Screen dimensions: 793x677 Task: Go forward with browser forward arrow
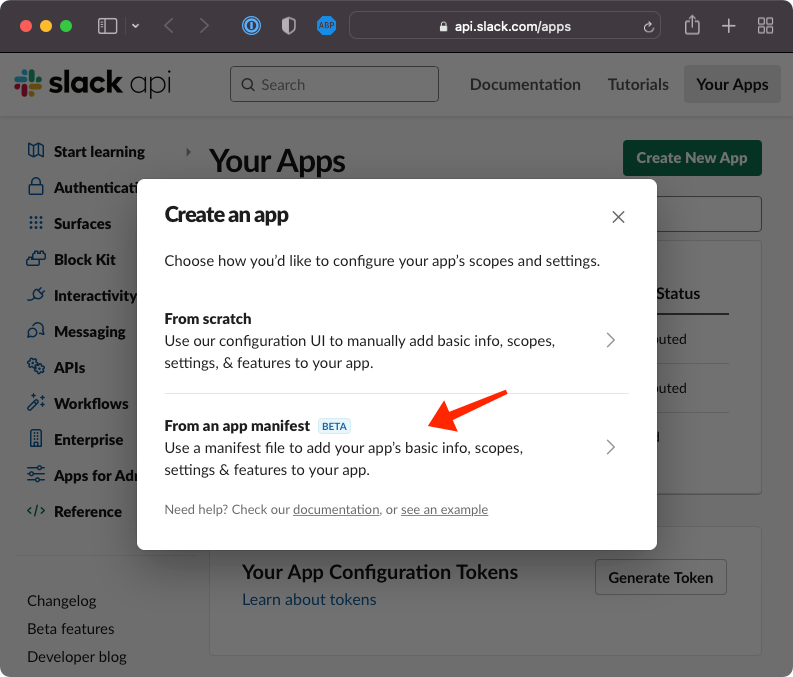click(x=204, y=26)
